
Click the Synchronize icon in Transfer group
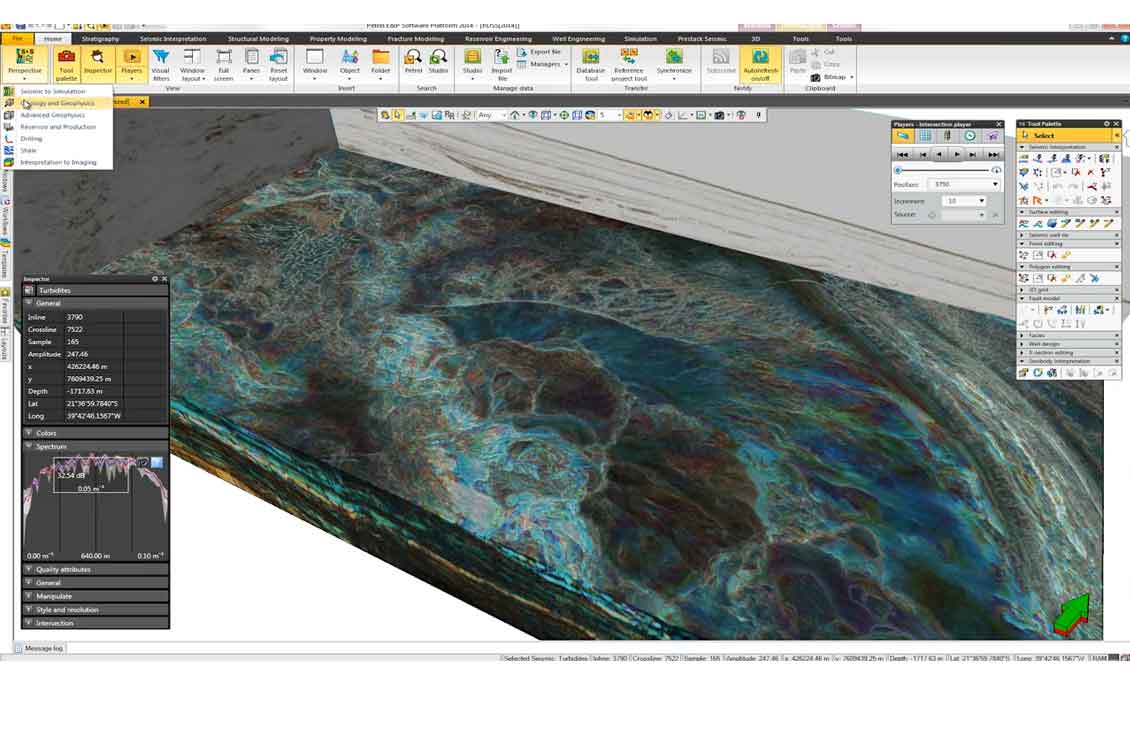click(x=675, y=62)
